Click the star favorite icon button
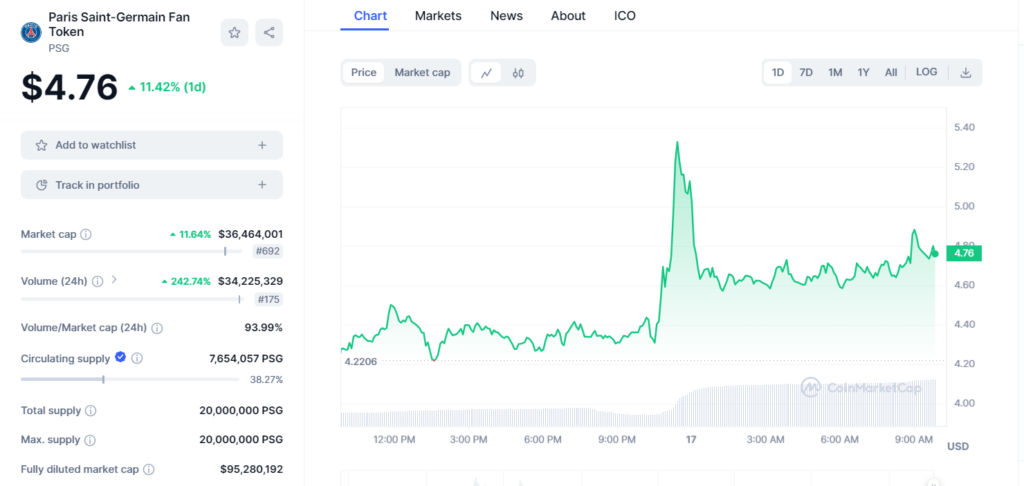 click(x=234, y=33)
